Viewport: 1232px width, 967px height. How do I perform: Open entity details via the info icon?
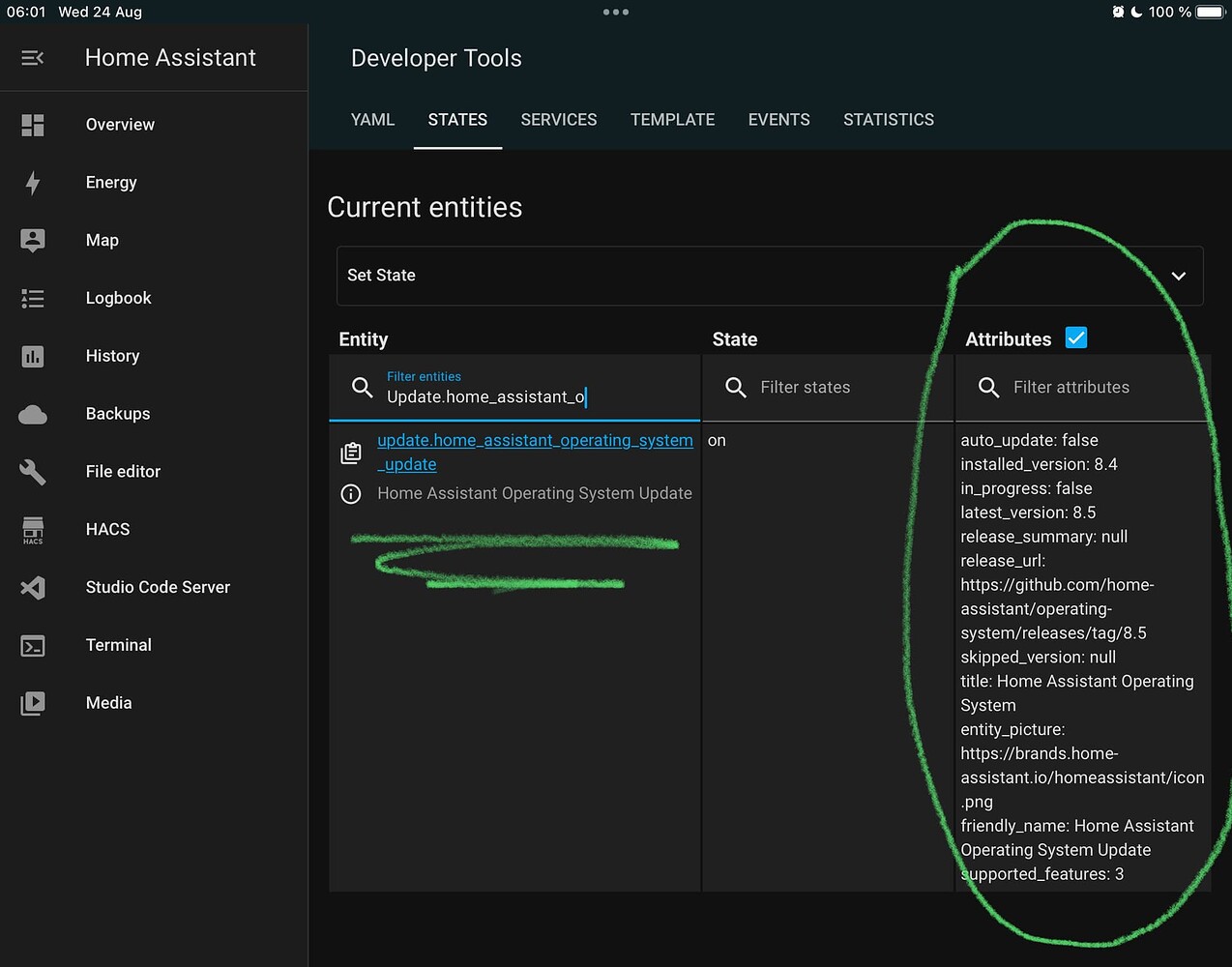[351, 494]
